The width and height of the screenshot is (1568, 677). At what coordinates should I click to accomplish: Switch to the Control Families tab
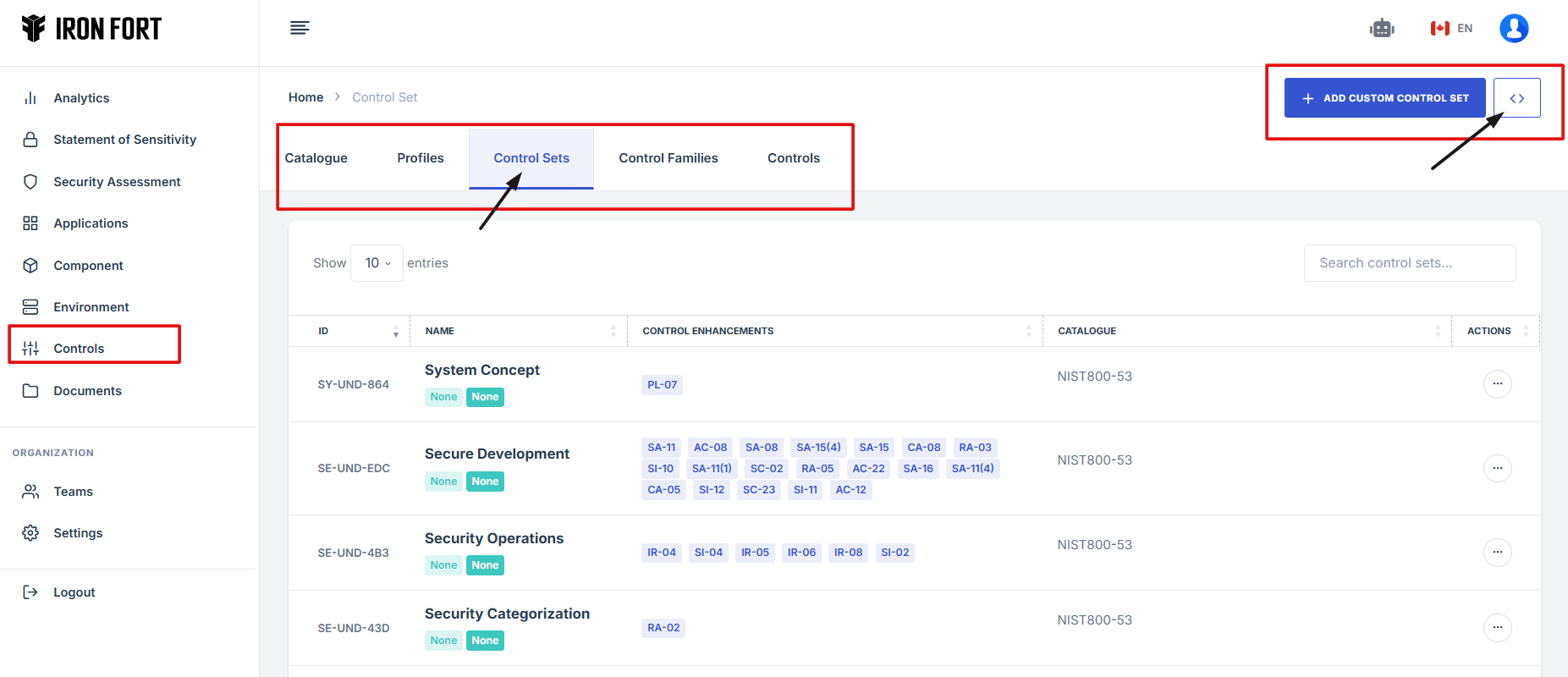[x=668, y=158]
